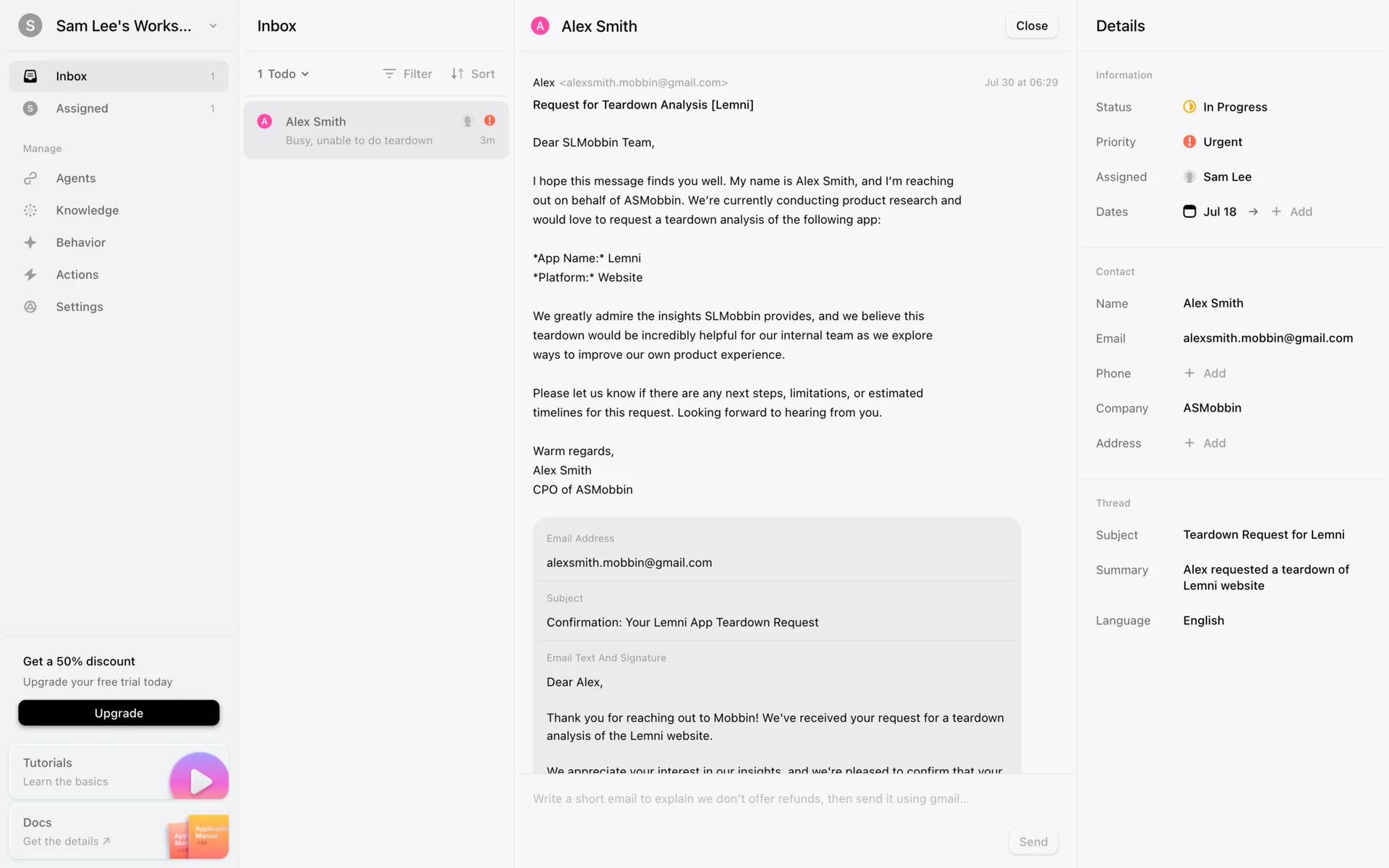
Task: Go to the Assigned view
Action: coord(82,109)
